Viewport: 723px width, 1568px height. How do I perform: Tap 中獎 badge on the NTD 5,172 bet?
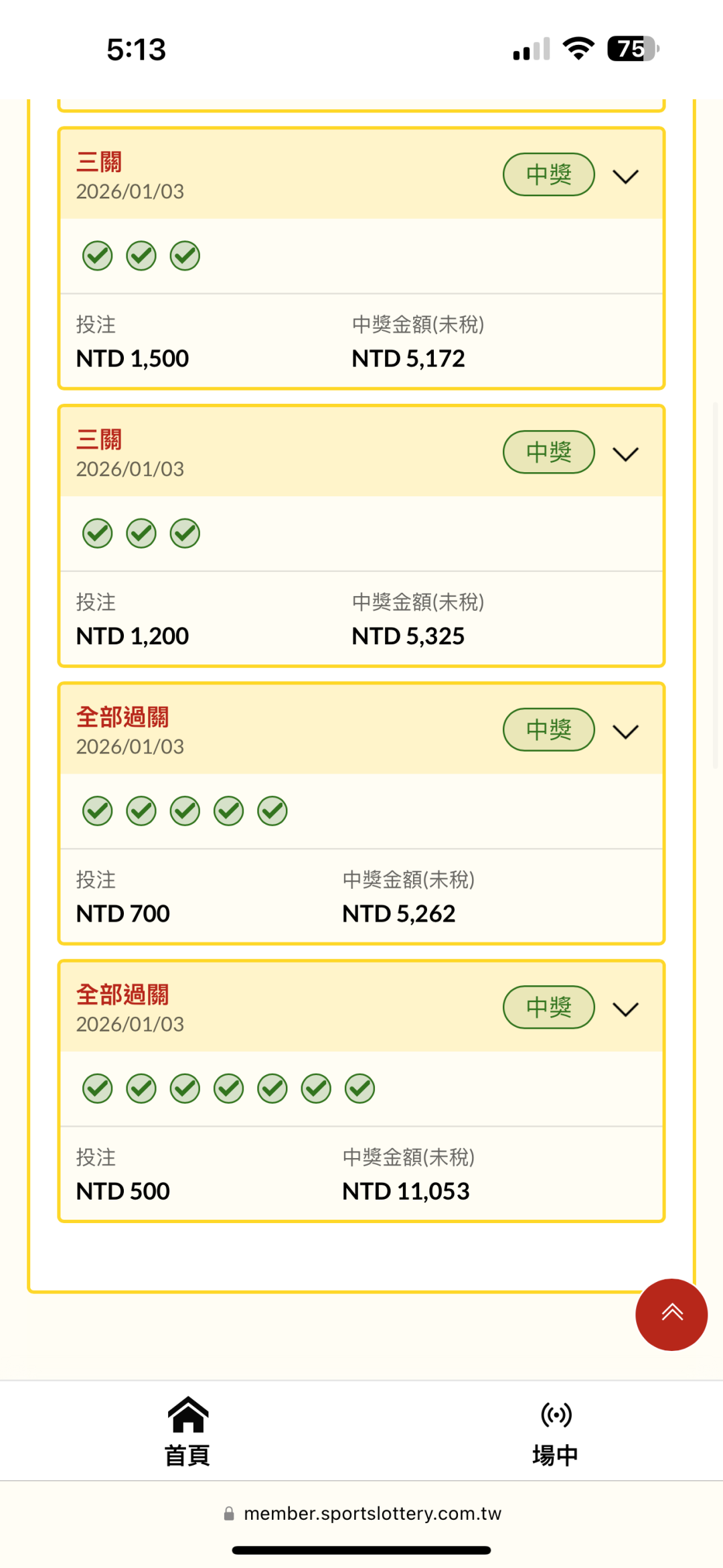tap(548, 175)
